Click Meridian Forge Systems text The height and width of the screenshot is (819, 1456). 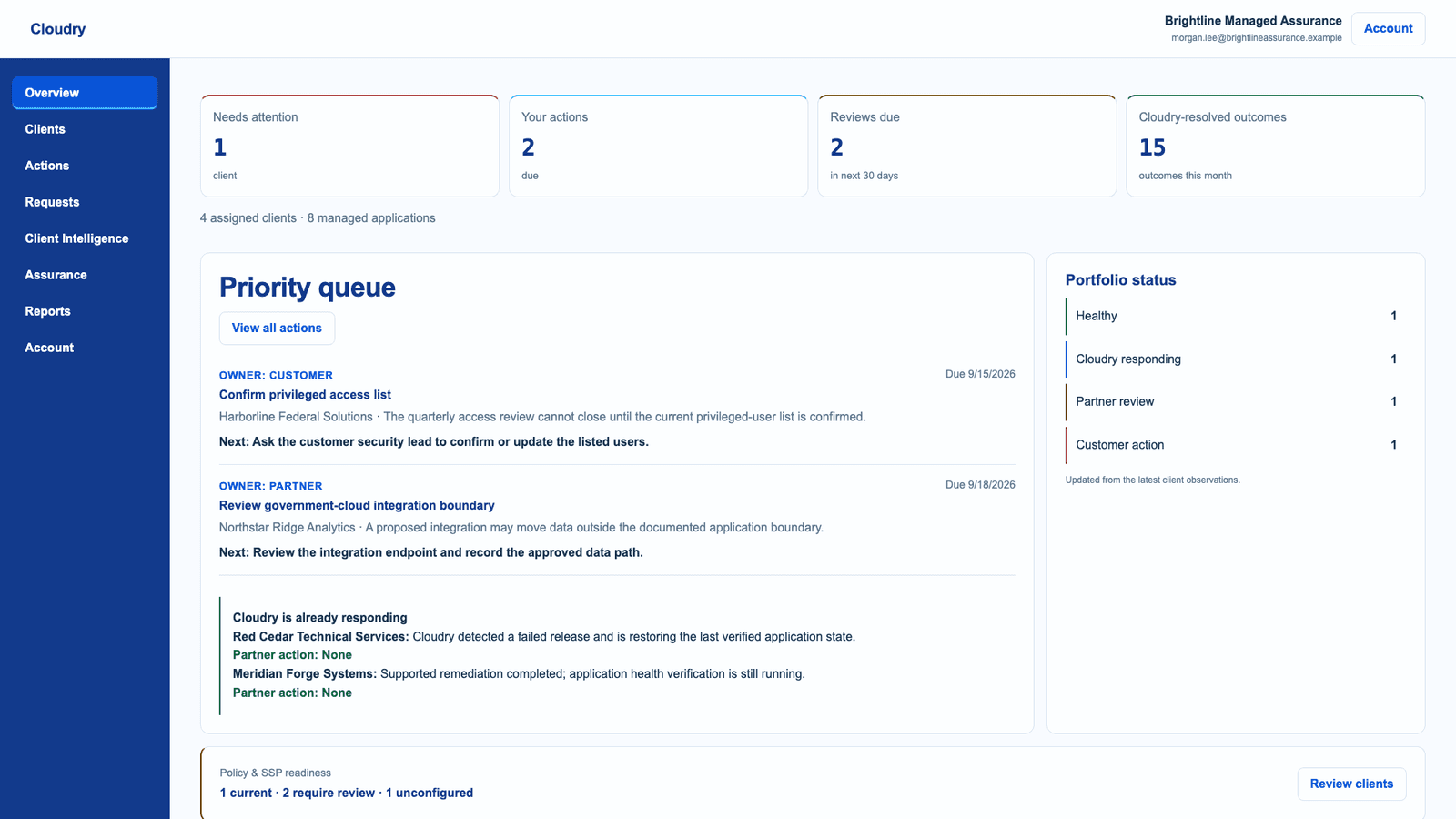[x=304, y=674]
